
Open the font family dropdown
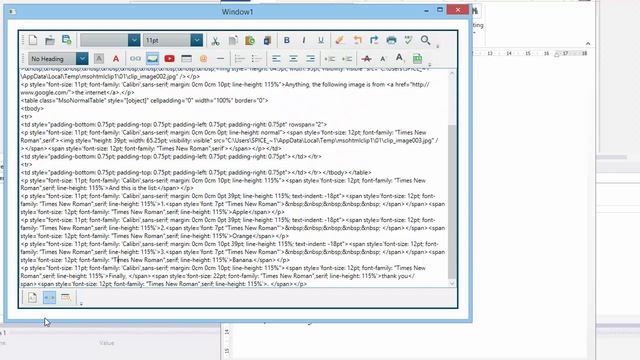pos(134,40)
